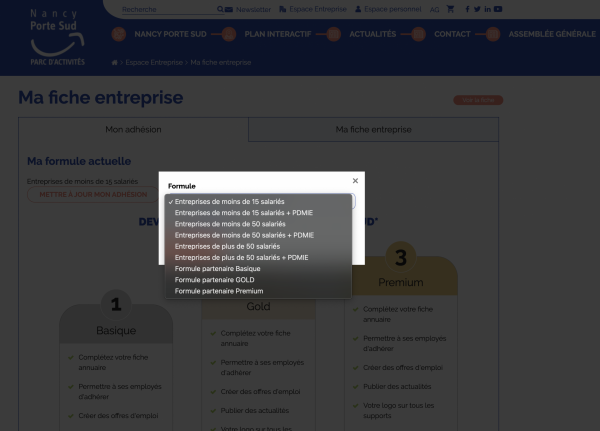The height and width of the screenshot is (431, 600).
Task: Click the Espace Entreprise building icon
Action: click(282, 9)
